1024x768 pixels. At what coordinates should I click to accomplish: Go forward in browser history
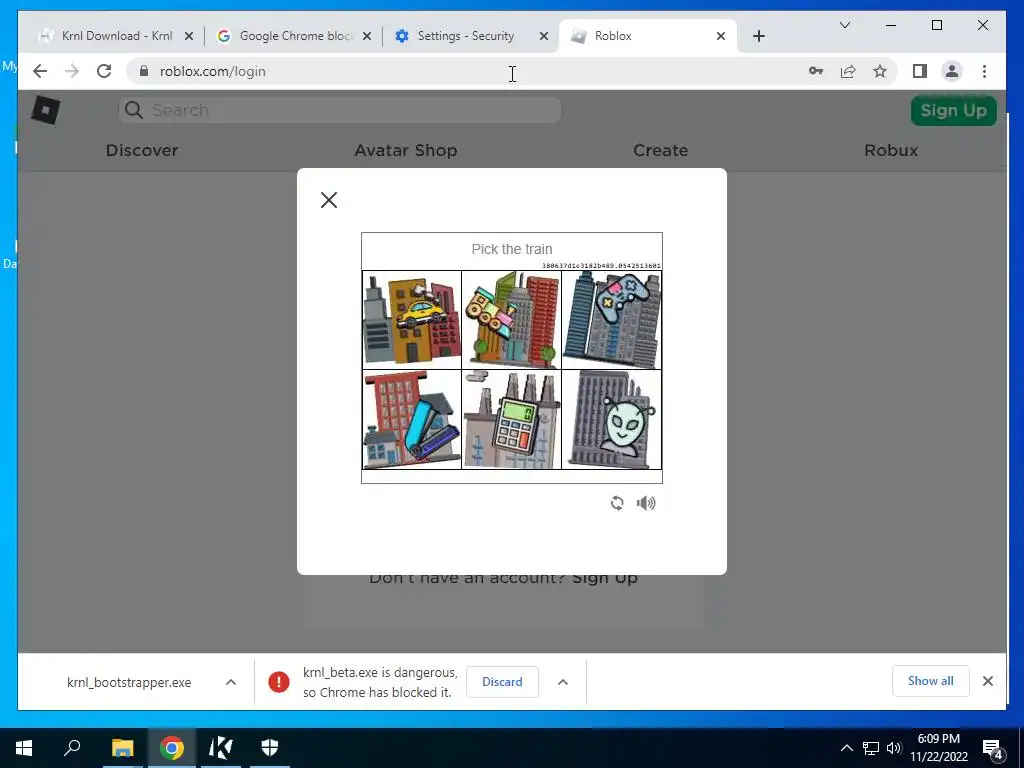(x=72, y=71)
